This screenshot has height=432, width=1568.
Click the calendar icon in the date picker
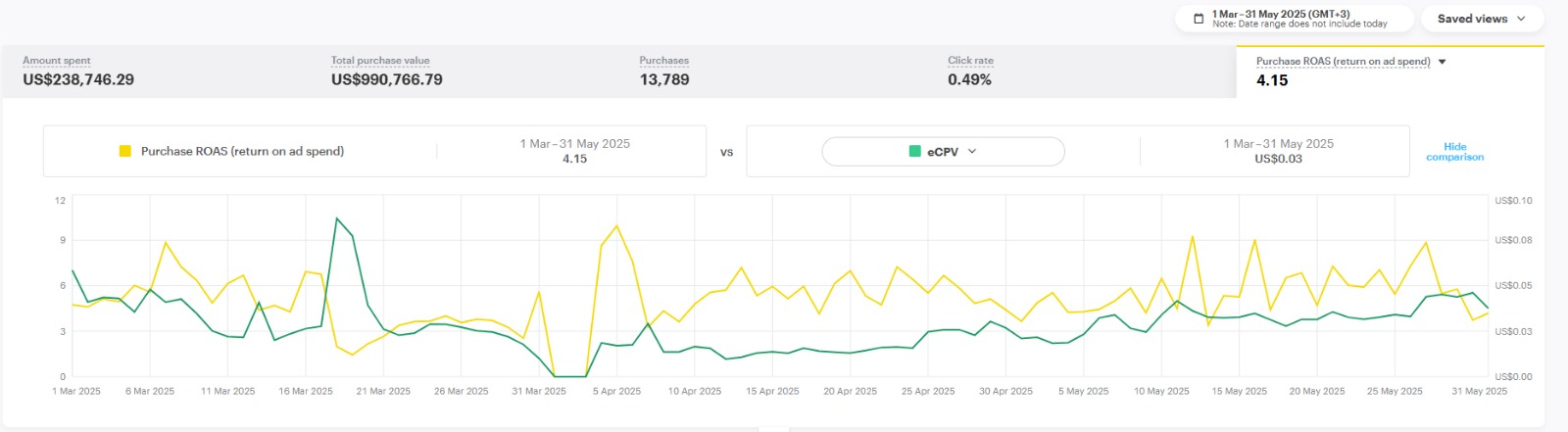[1198, 19]
